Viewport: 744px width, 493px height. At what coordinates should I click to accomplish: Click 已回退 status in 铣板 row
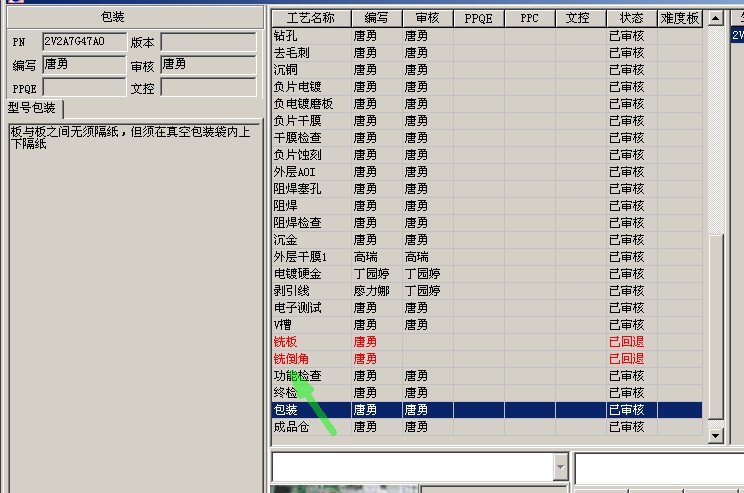point(627,342)
